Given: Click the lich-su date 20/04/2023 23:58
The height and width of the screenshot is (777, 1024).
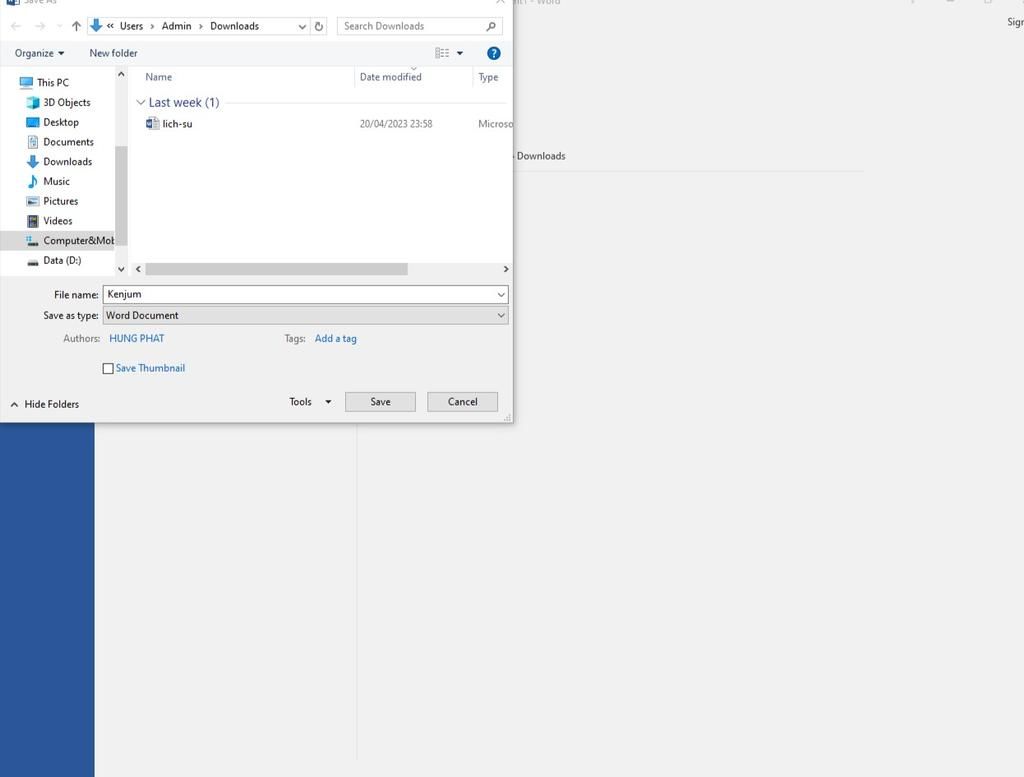Looking at the screenshot, I should [396, 123].
